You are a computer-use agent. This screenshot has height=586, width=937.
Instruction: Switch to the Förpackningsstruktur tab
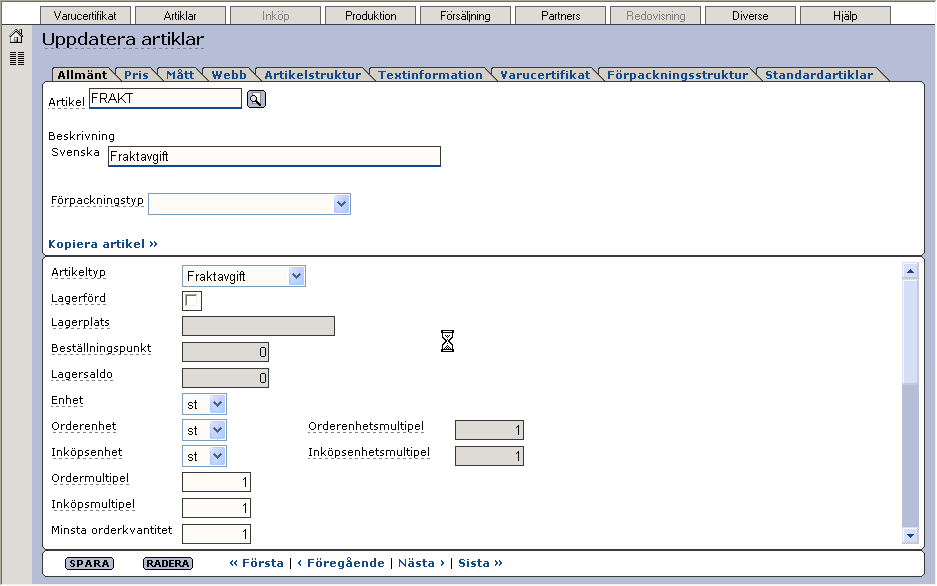(x=677, y=75)
